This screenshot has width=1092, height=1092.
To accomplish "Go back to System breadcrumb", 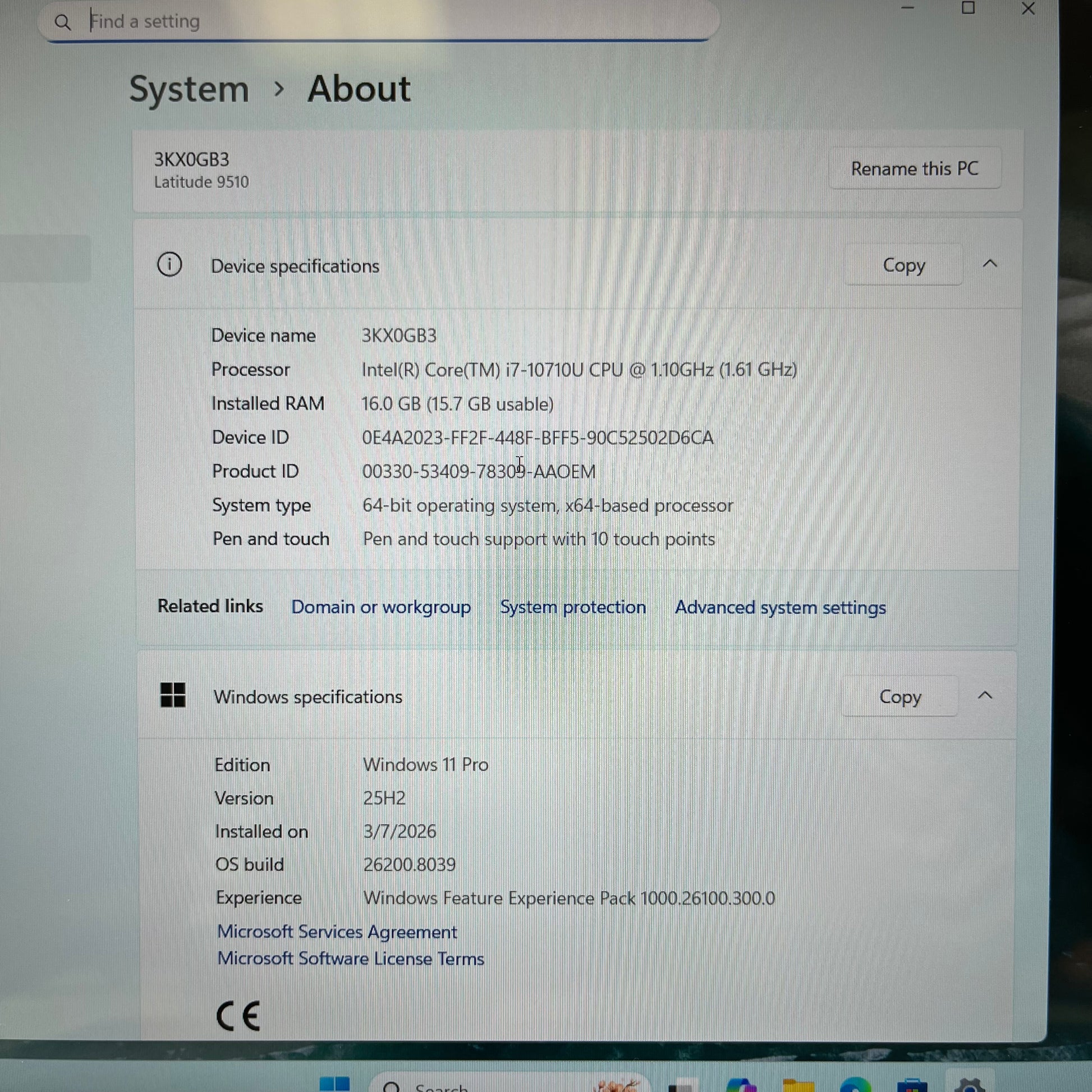I will point(189,89).
